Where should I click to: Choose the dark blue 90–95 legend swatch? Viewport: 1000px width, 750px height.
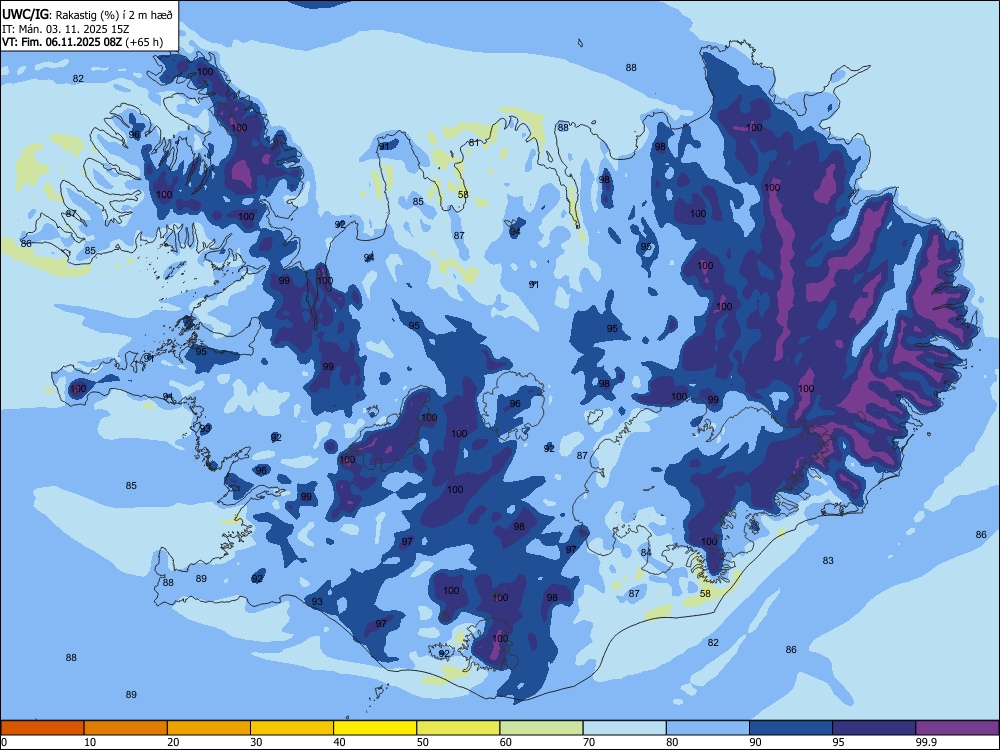(x=791, y=728)
